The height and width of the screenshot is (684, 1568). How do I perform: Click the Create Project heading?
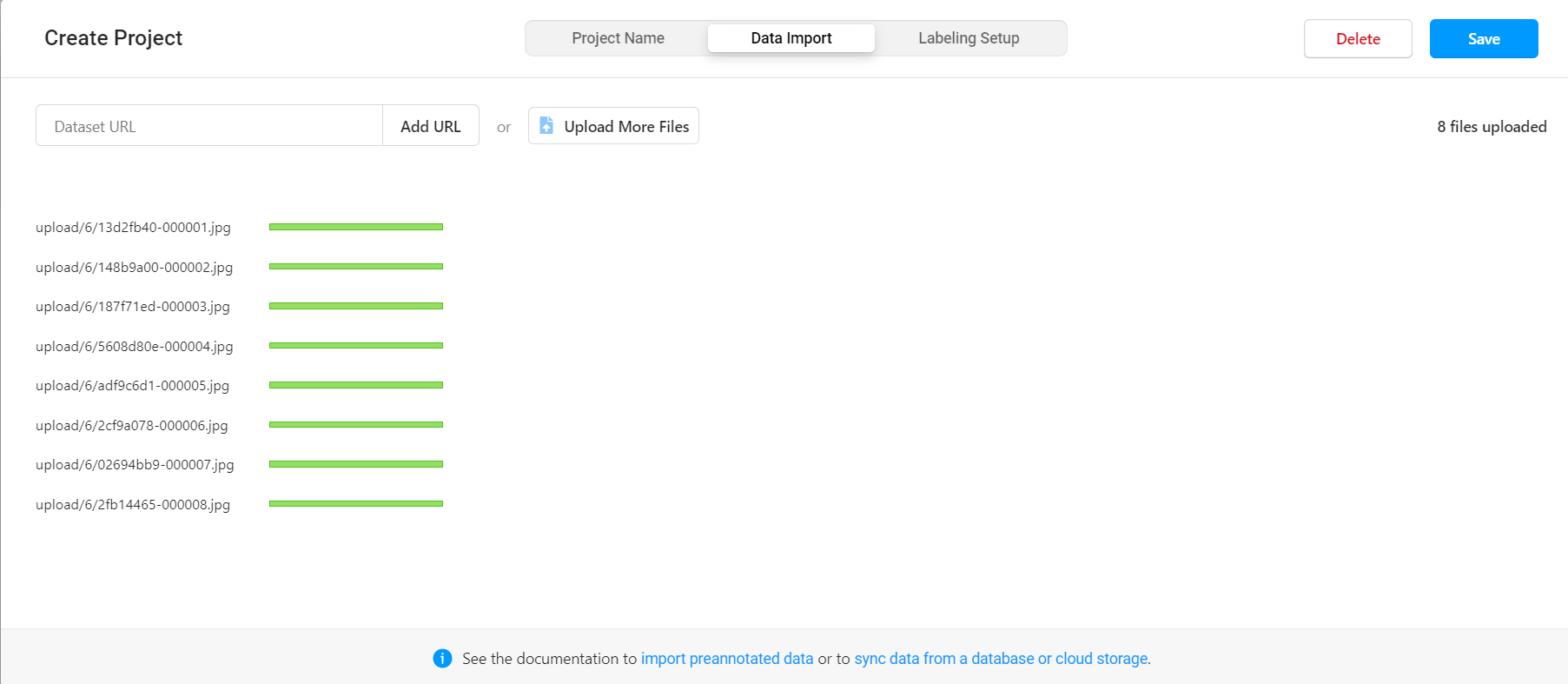[x=114, y=38]
